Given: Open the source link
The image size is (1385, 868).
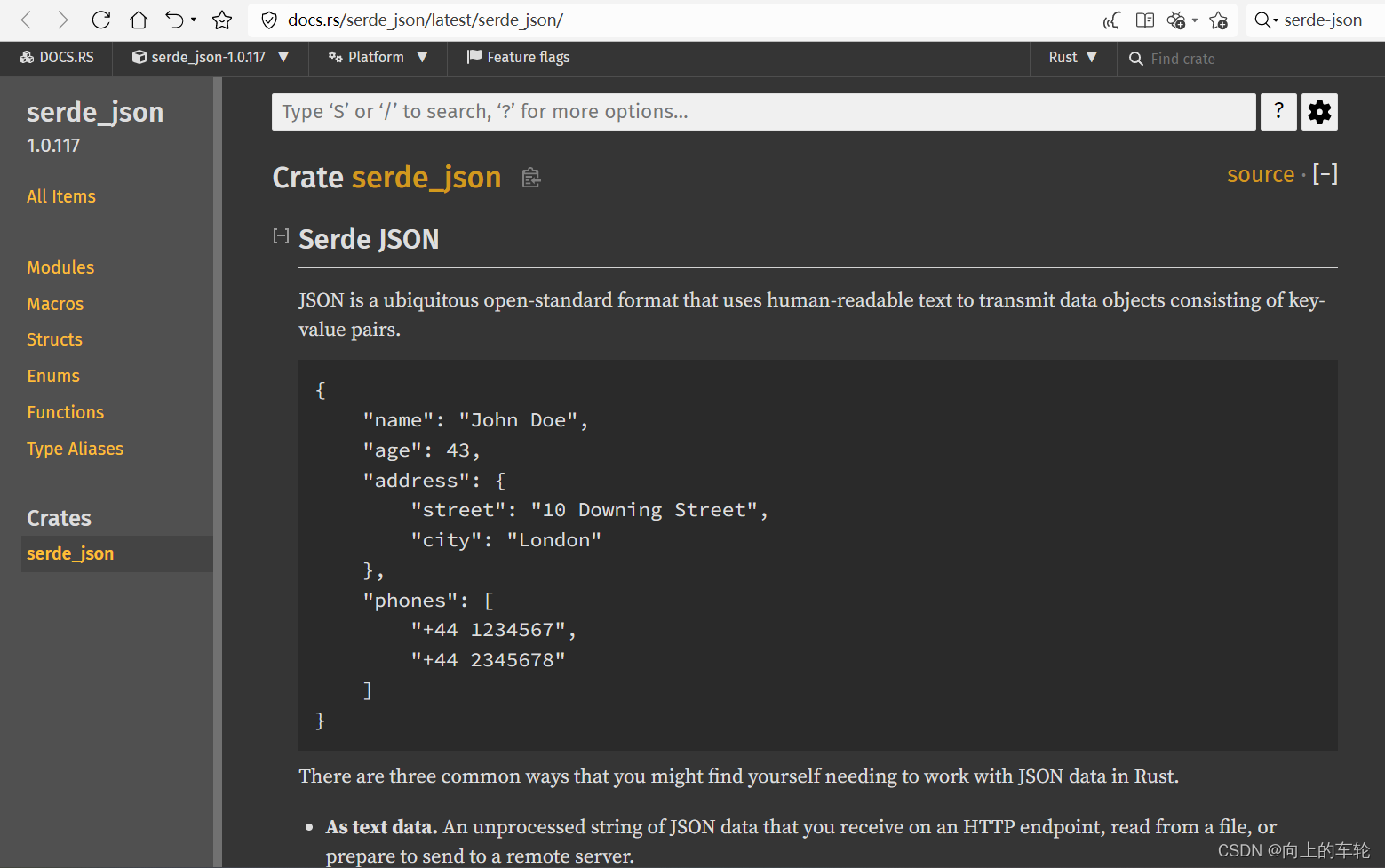Looking at the screenshot, I should [1261, 174].
